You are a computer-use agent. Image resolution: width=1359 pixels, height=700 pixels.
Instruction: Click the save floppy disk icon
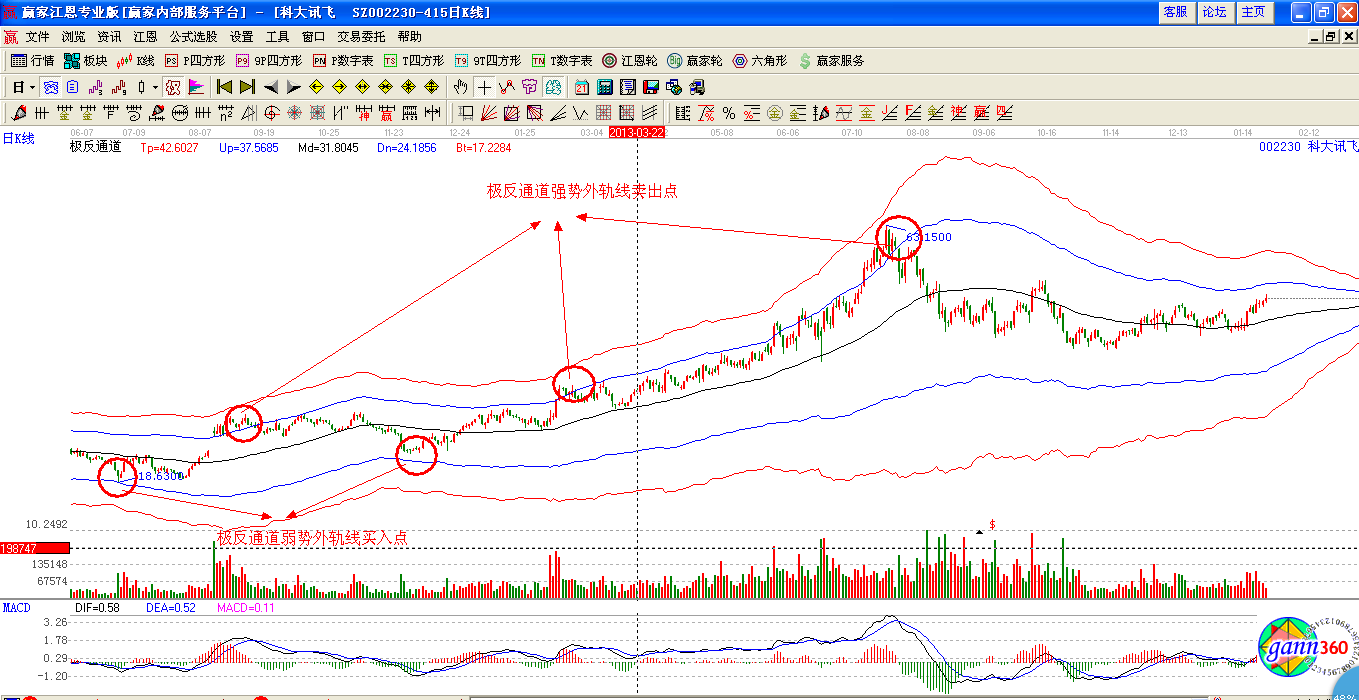[x=650, y=87]
